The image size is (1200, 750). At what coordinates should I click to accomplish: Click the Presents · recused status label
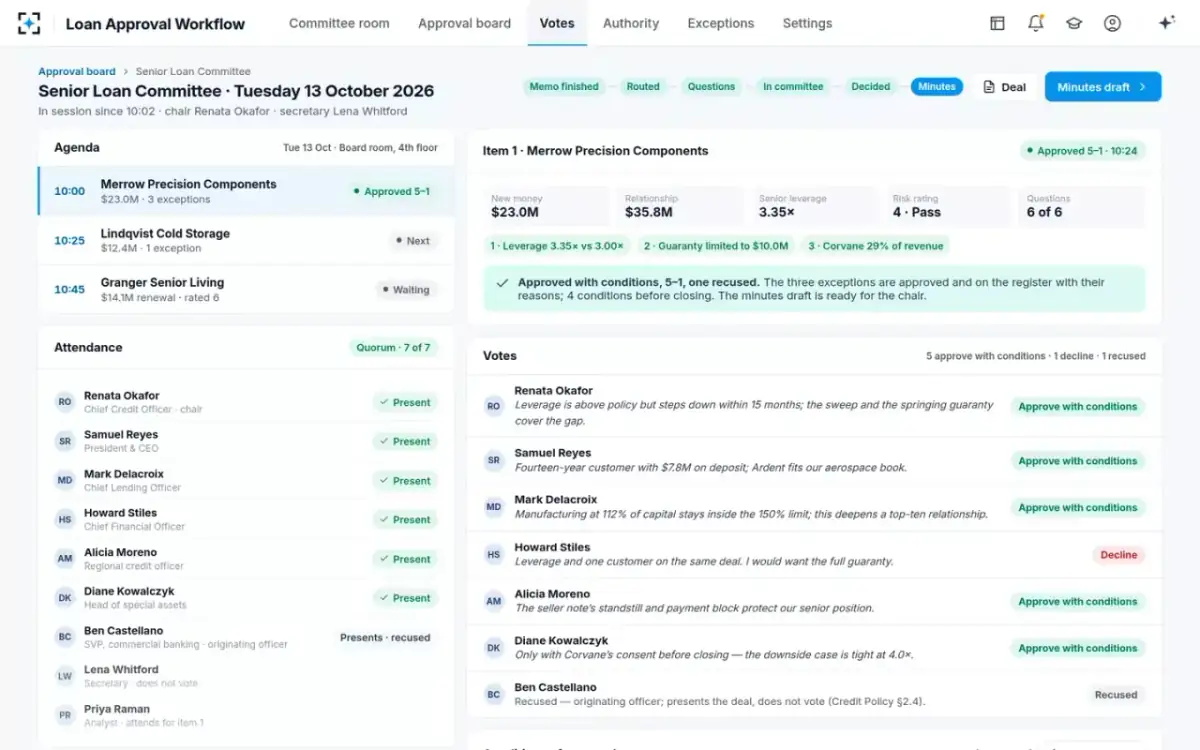[x=385, y=637]
